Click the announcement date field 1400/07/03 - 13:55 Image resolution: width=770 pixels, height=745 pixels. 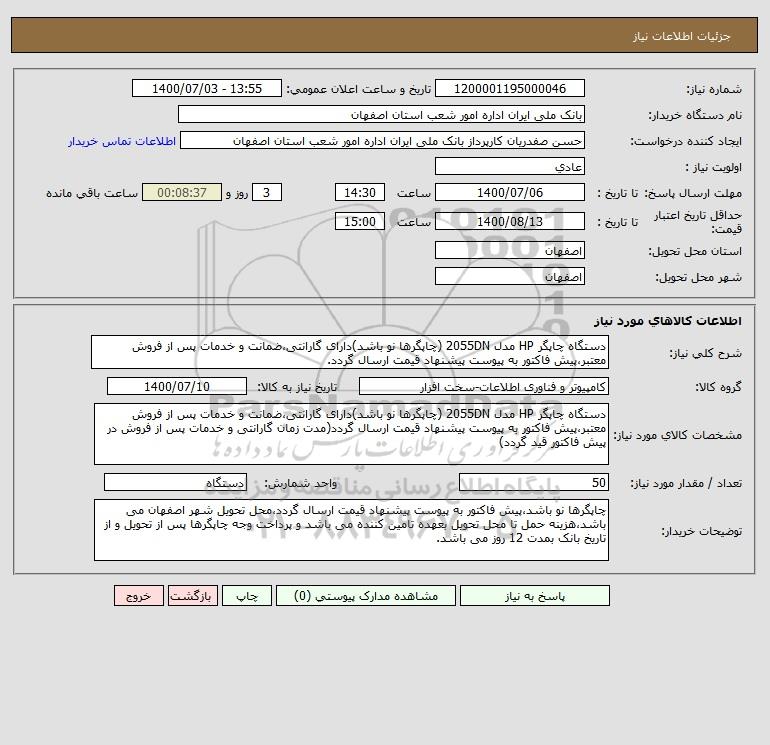coord(207,88)
